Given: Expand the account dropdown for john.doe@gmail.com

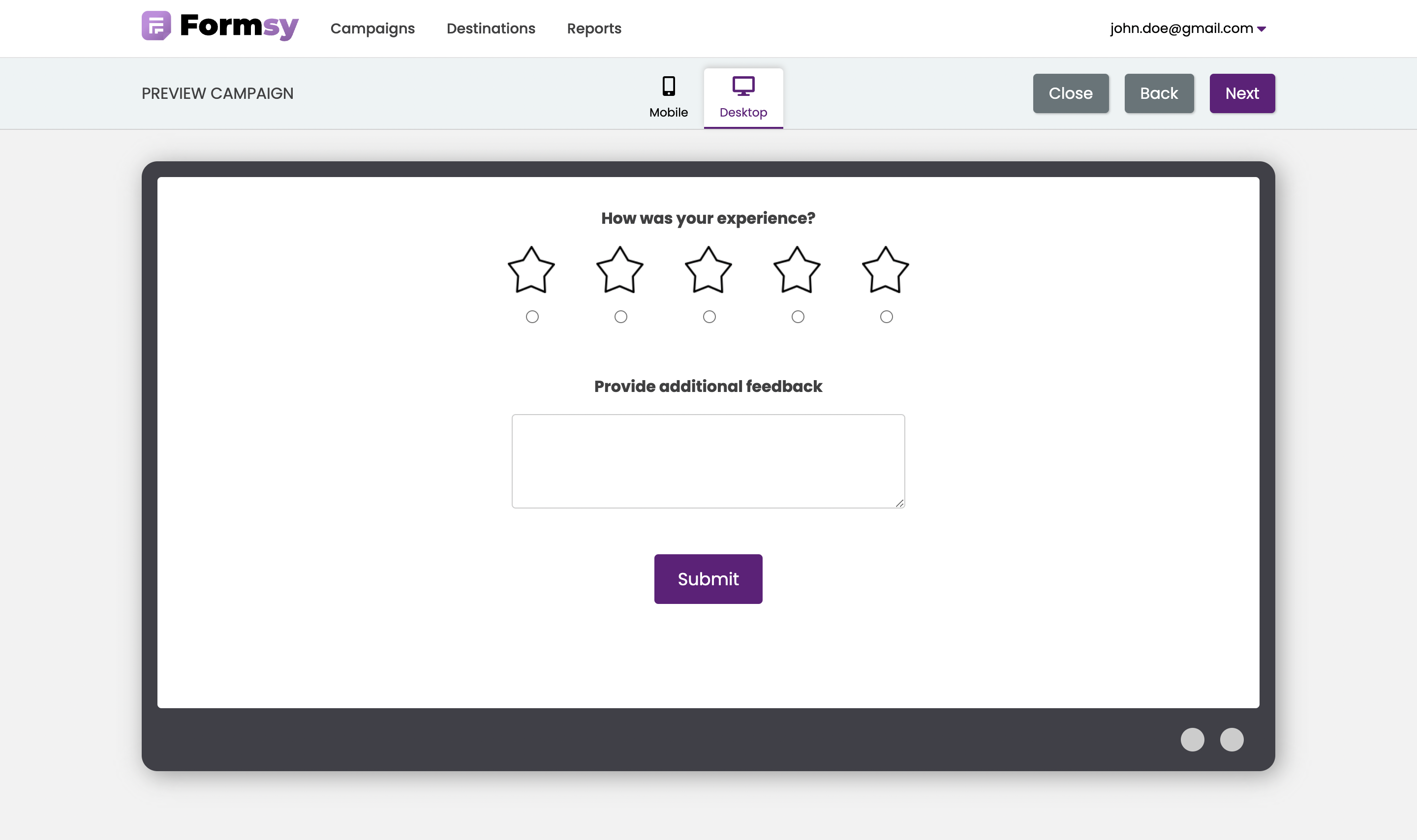Looking at the screenshot, I should (1264, 28).
